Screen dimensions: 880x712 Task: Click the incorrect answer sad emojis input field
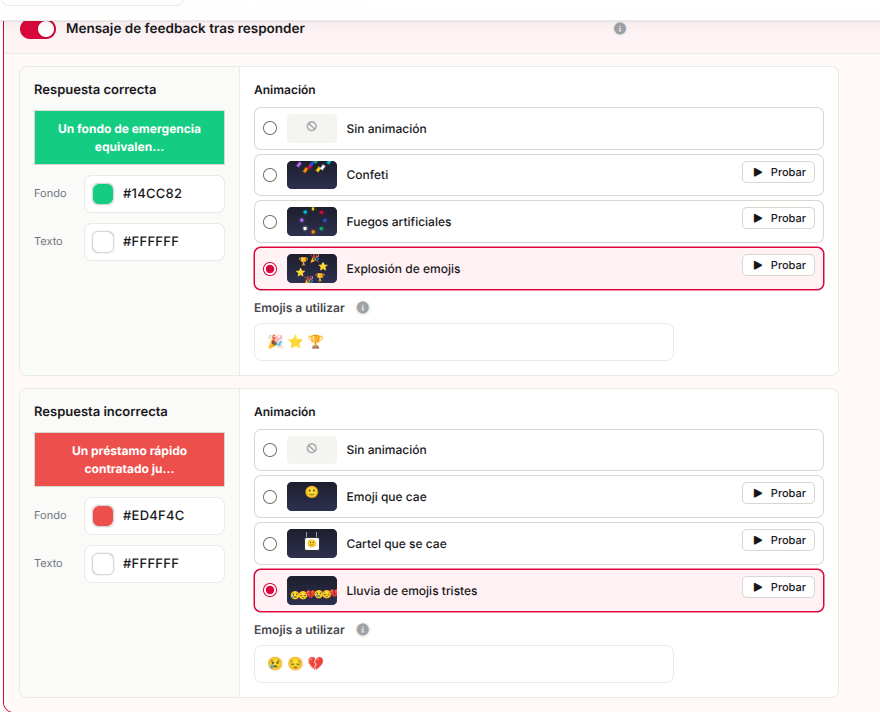click(464, 664)
